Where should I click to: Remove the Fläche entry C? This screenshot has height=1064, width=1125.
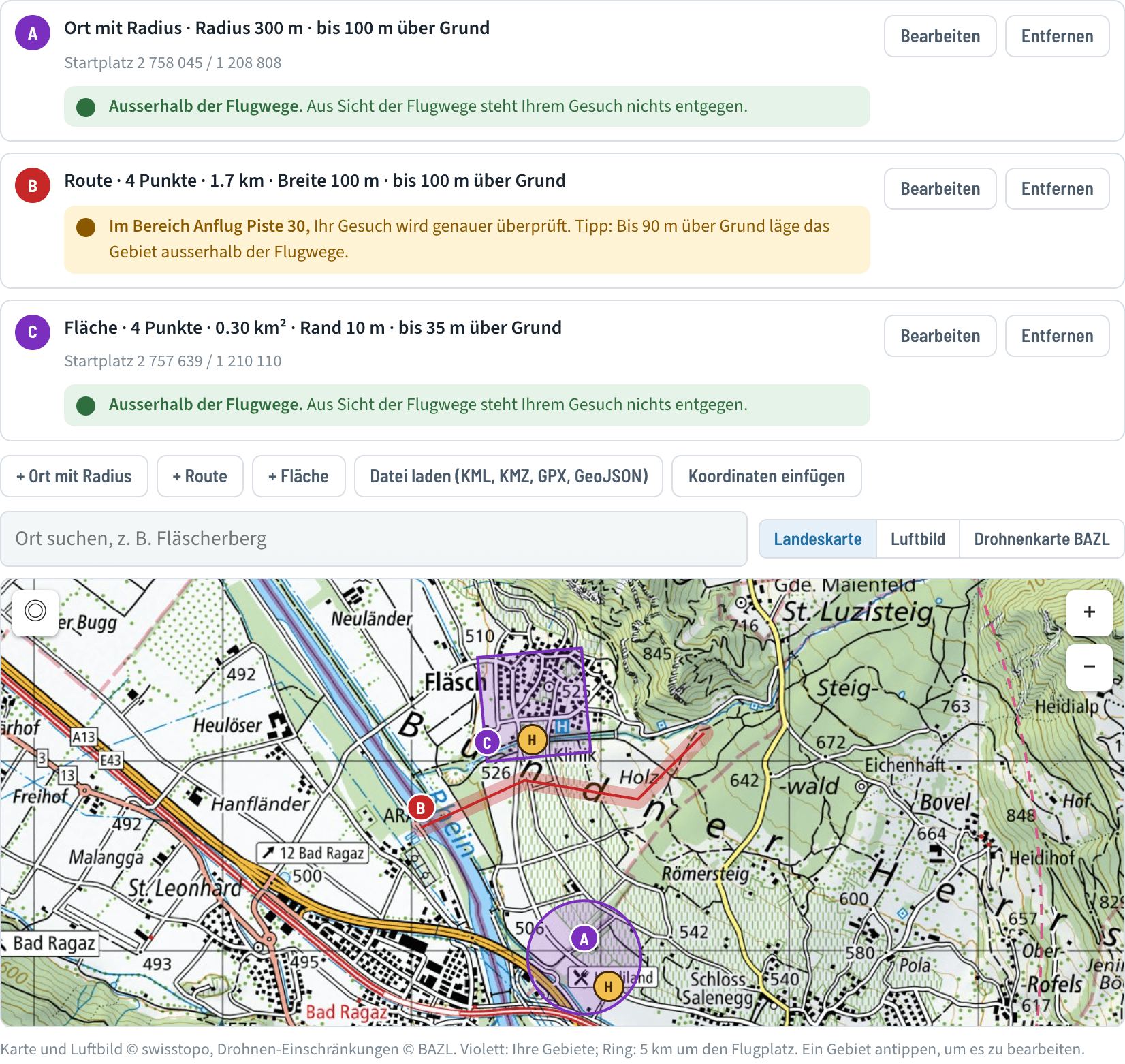(x=1058, y=336)
